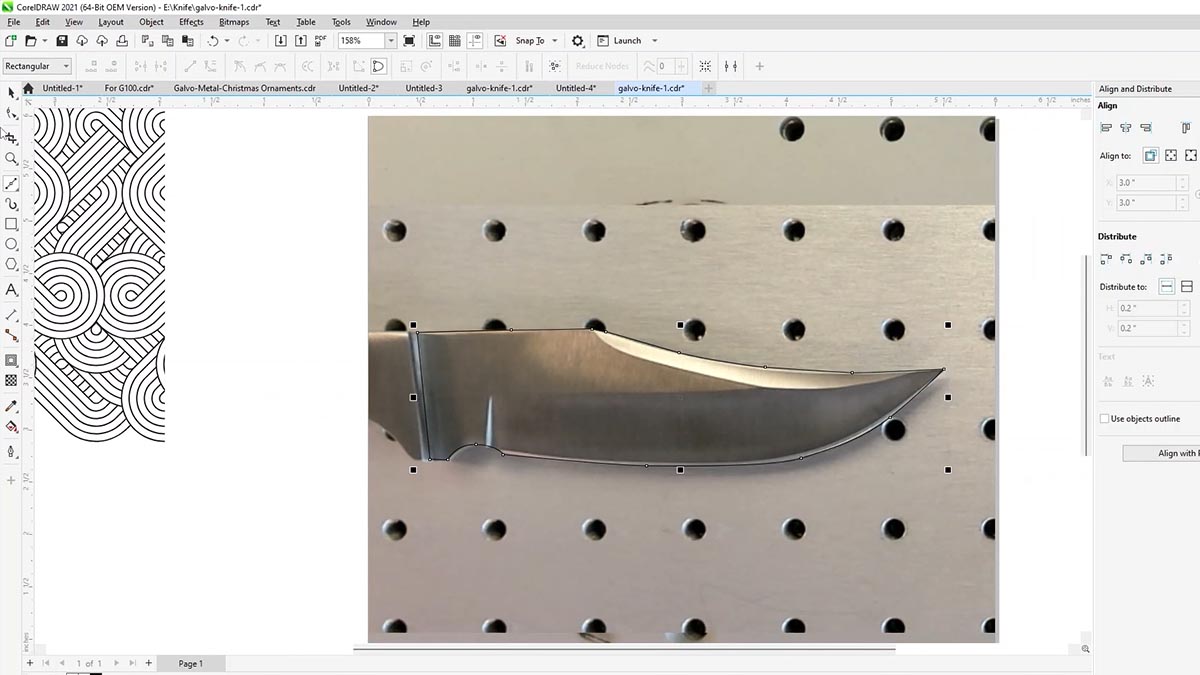Click the Align left icon
Screen dimensions: 1200x675
(x=1106, y=128)
